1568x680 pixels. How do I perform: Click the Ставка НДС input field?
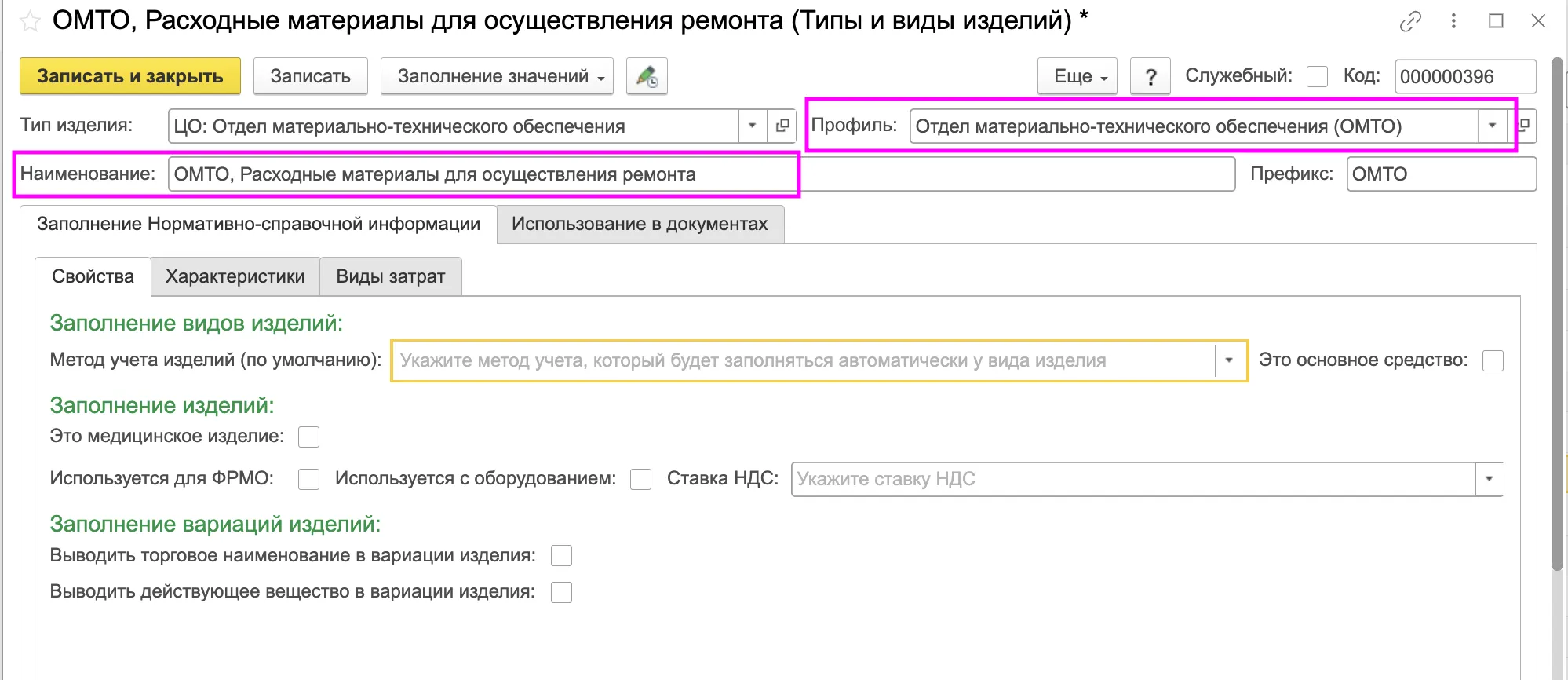1133,479
